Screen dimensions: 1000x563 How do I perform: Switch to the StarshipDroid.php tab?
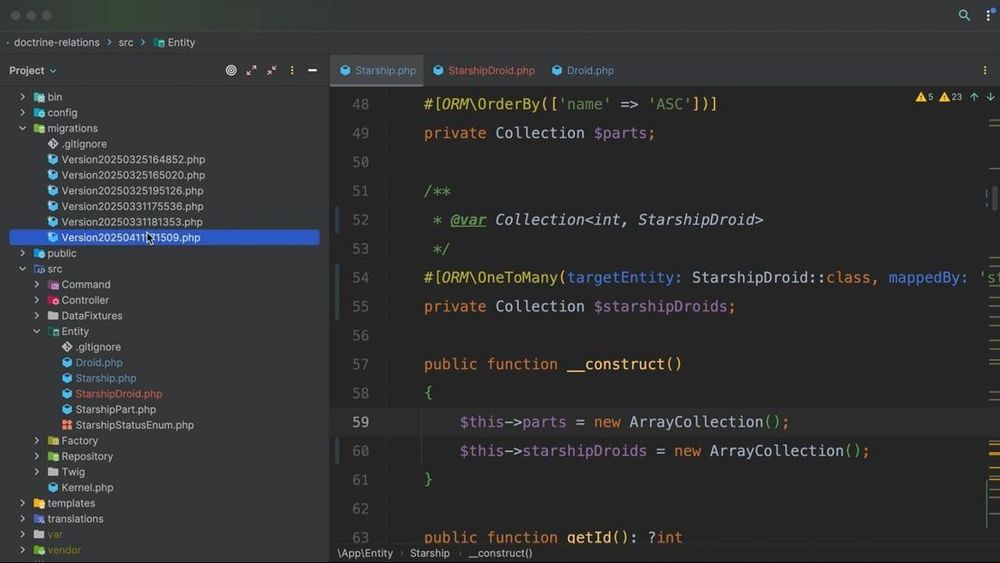pos(484,70)
